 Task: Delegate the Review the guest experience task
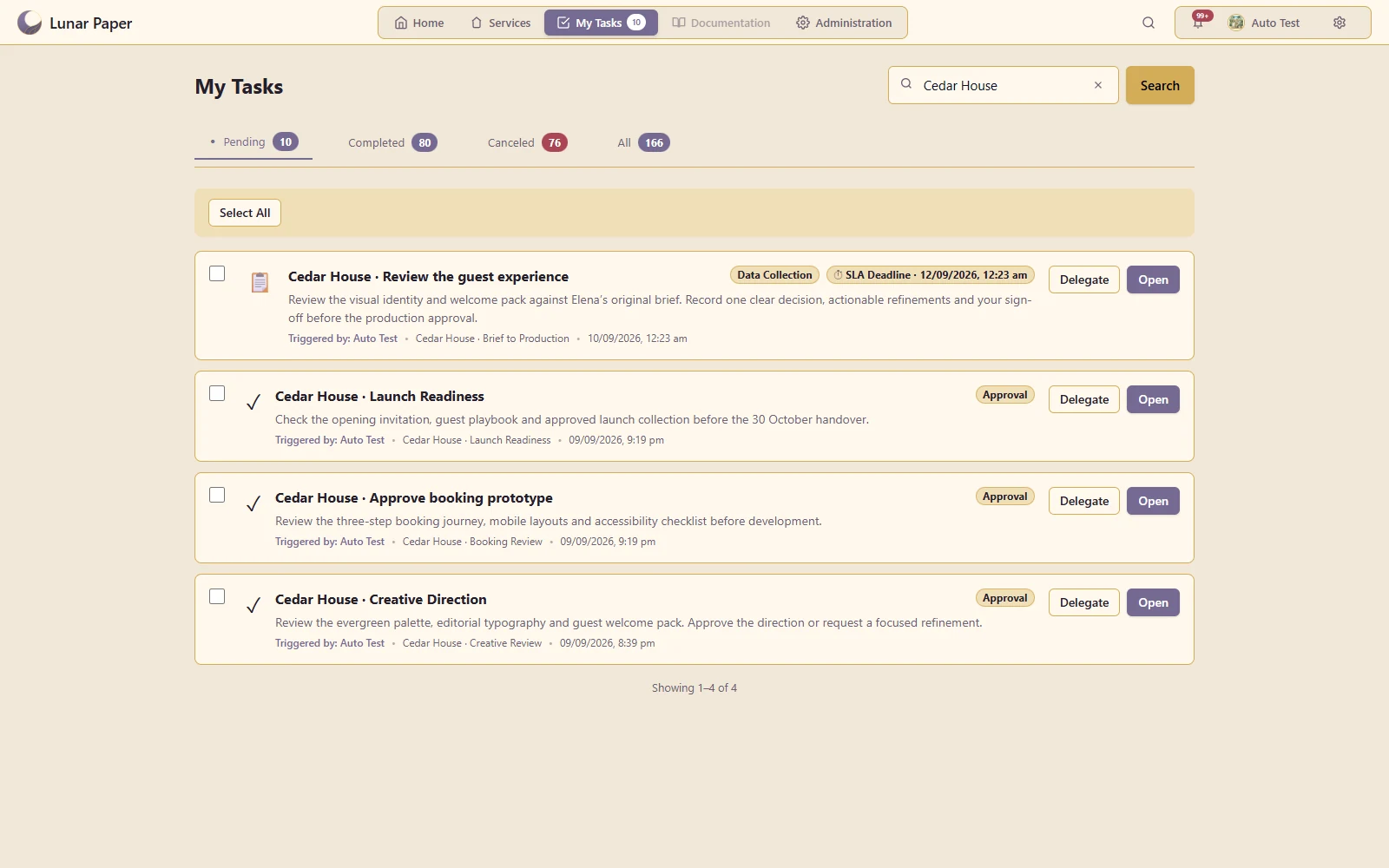click(x=1084, y=279)
